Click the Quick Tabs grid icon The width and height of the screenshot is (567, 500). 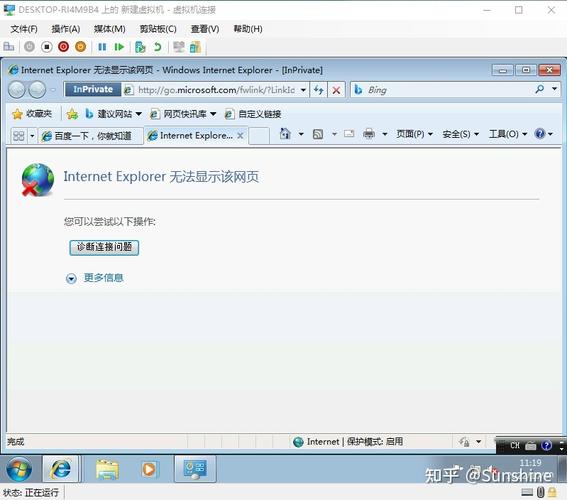coord(18,136)
